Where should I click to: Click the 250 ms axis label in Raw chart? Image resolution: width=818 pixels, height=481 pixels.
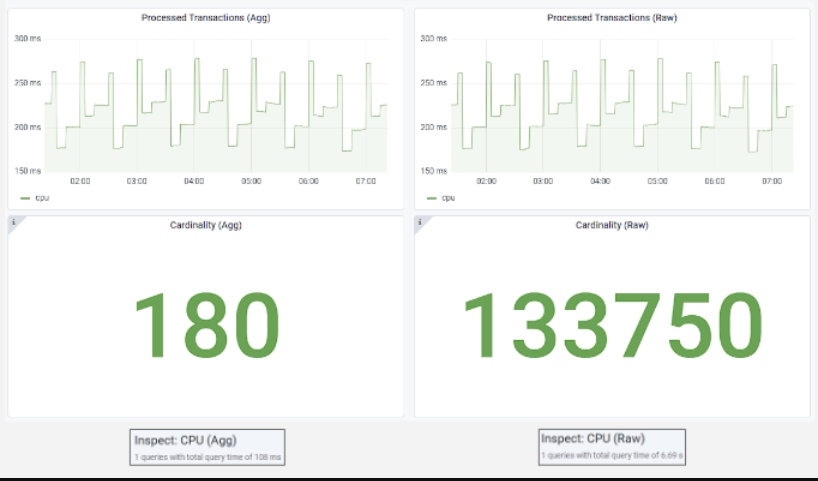click(x=434, y=83)
